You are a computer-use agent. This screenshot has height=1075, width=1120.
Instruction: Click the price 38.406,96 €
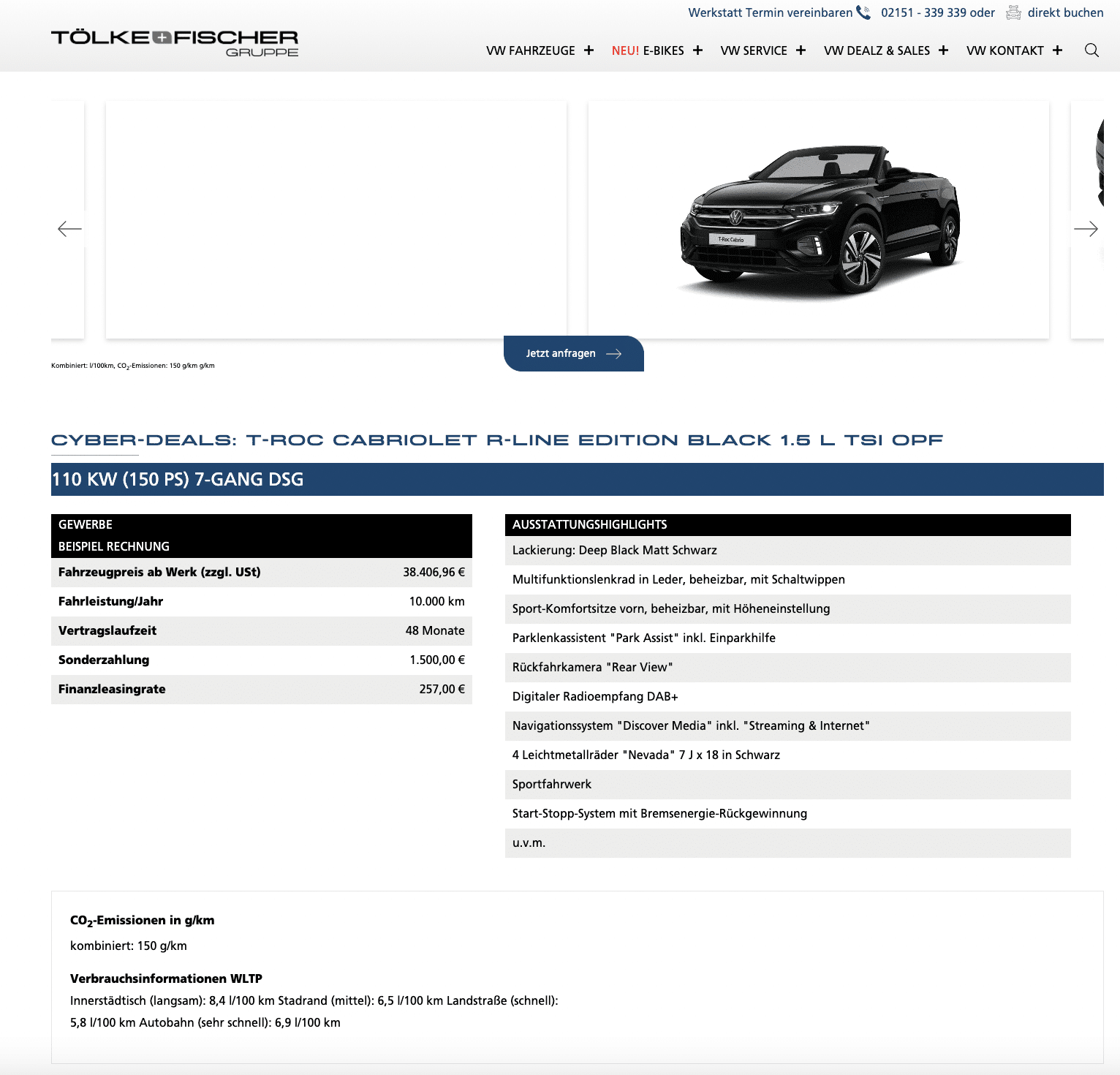point(434,572)
